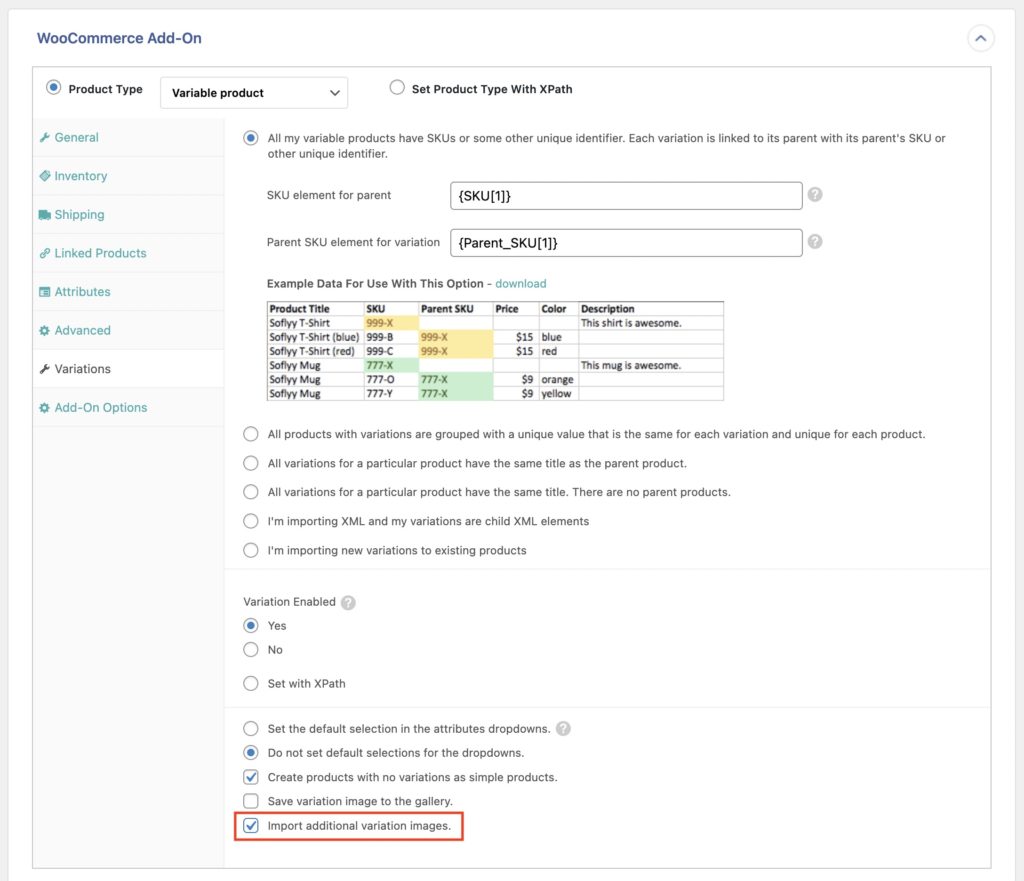Select the Attributes table icon
This screenshot has height=881, width=1024.
(x=47, y=291)
